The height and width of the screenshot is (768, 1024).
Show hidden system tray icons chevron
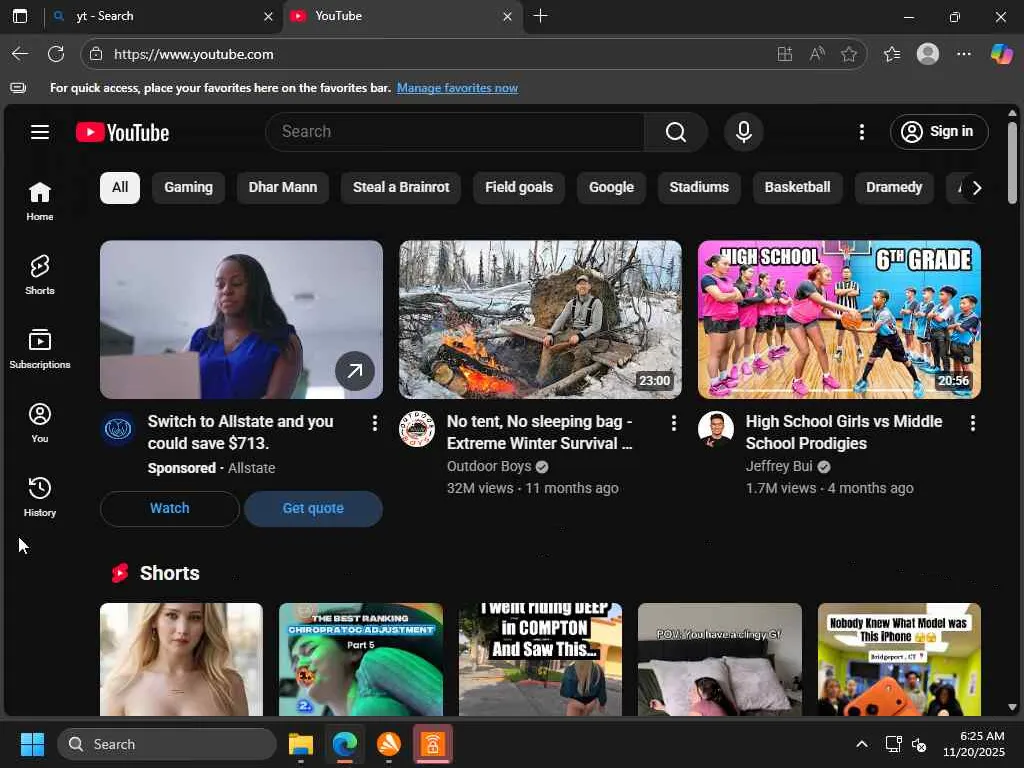click(861, 744)
